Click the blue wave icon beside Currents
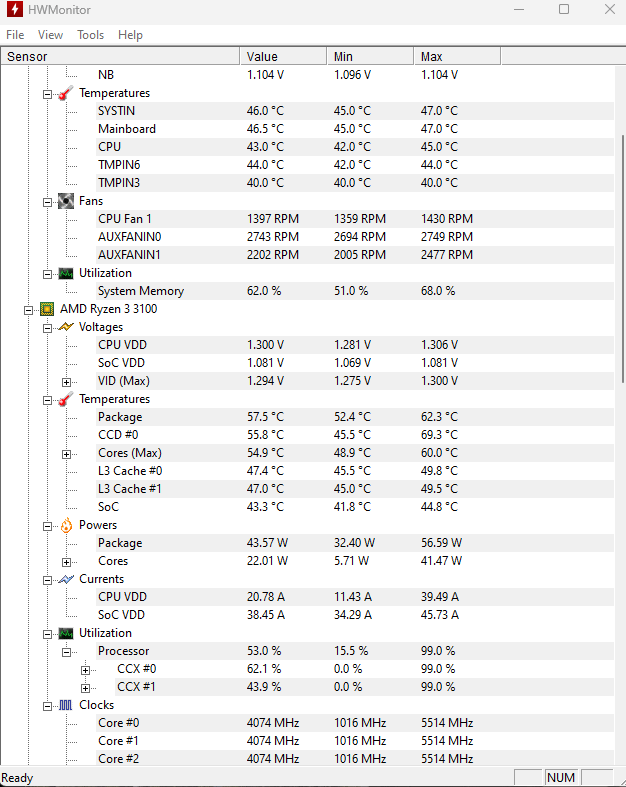Screen dimensions: 626x787 [x=66, y=579]
